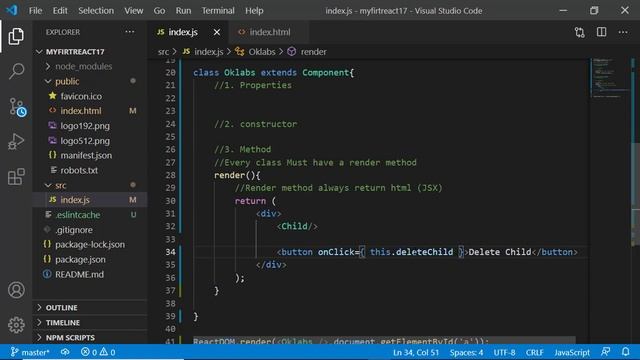Open the Edit menu
The image size is (640, 360).
coord(60,11)
